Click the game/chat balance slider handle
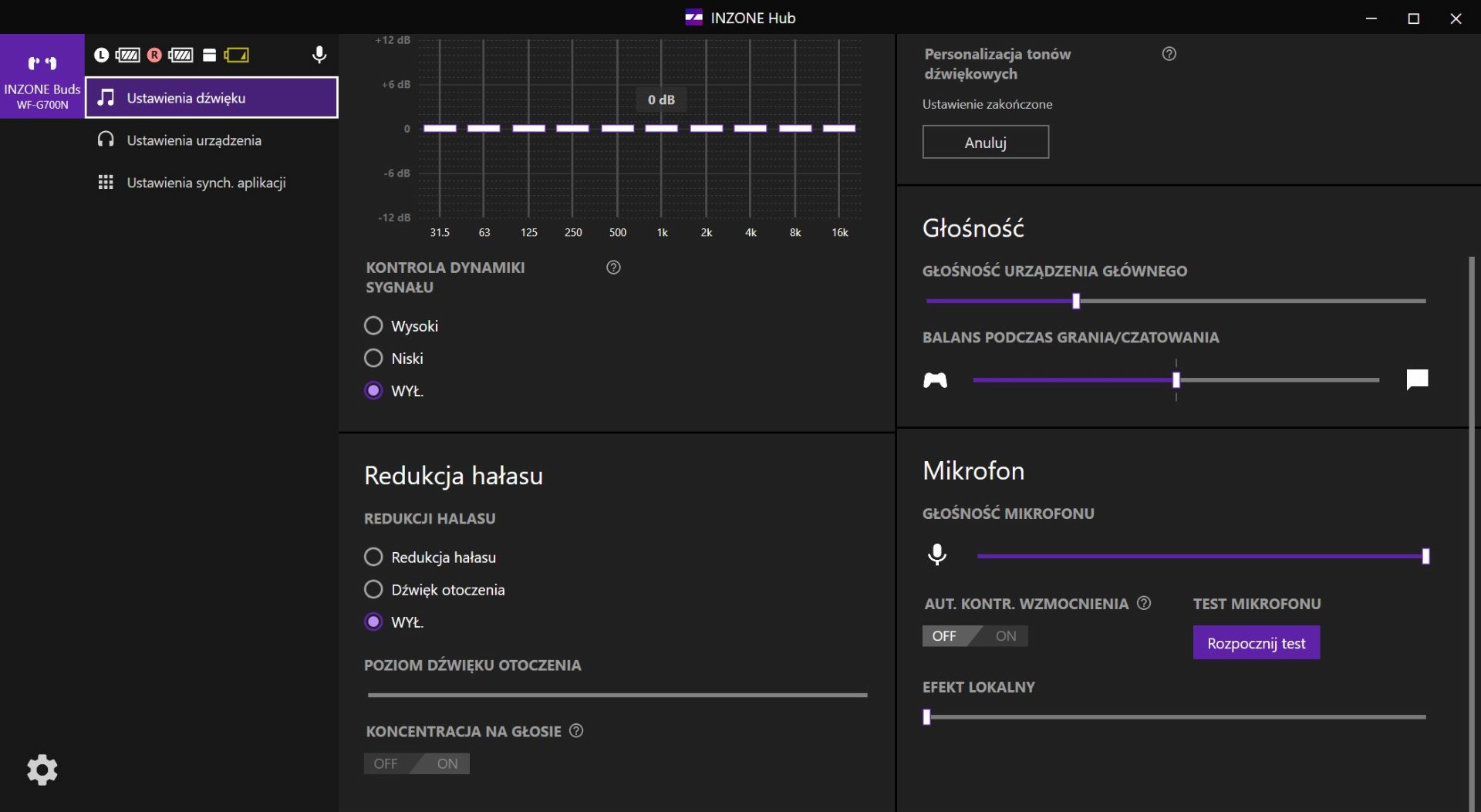Screen dimensions: 1481x812 (x=1176, y=379)
